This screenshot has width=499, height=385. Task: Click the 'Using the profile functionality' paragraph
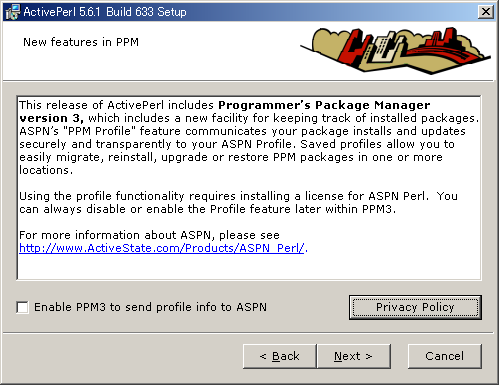238,202
